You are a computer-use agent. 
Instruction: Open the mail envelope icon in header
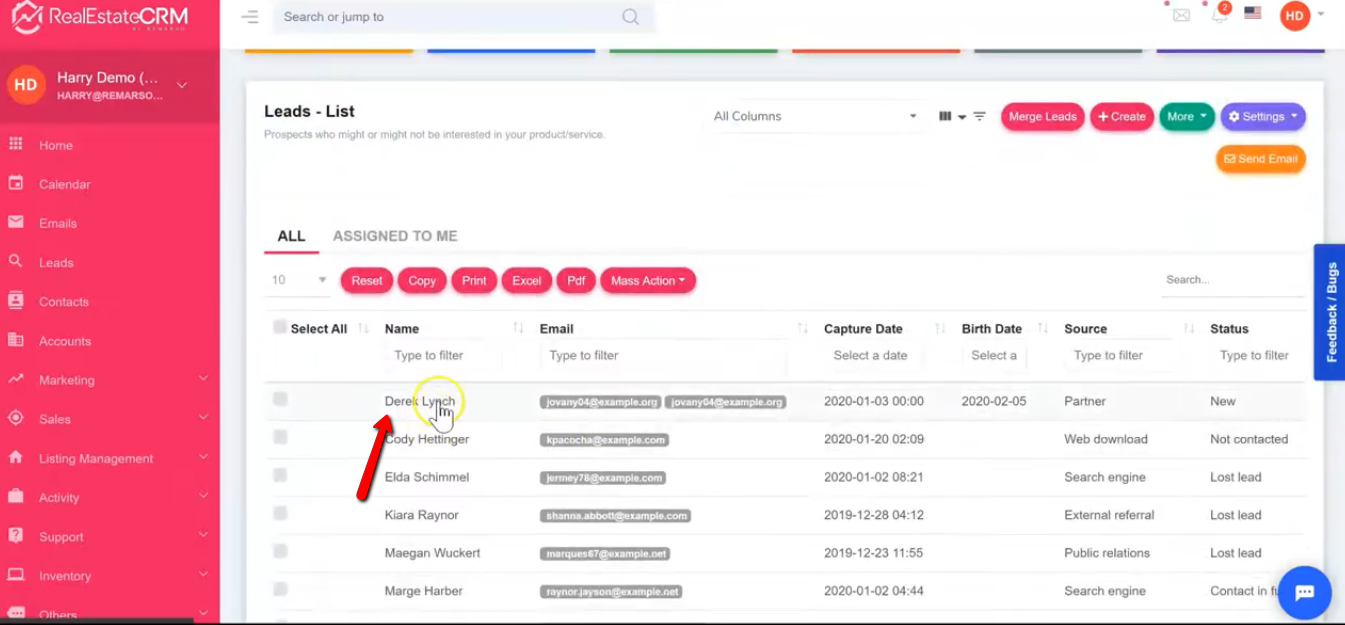[1181, 15]
